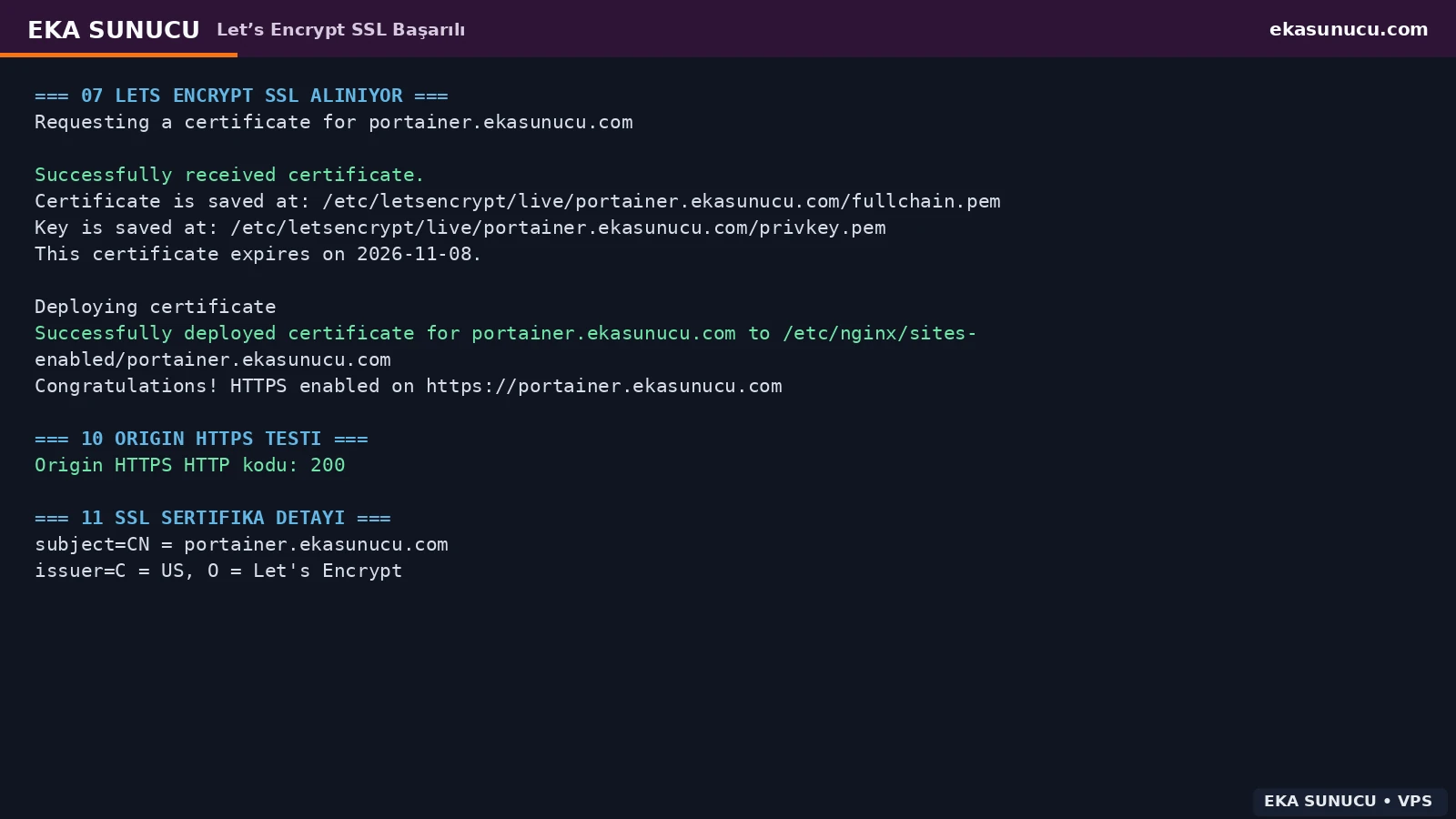Click the Let's Encrypt SSL Başarılı subtitle
This screenshot has height=819, width=1456.
point(340,30)
